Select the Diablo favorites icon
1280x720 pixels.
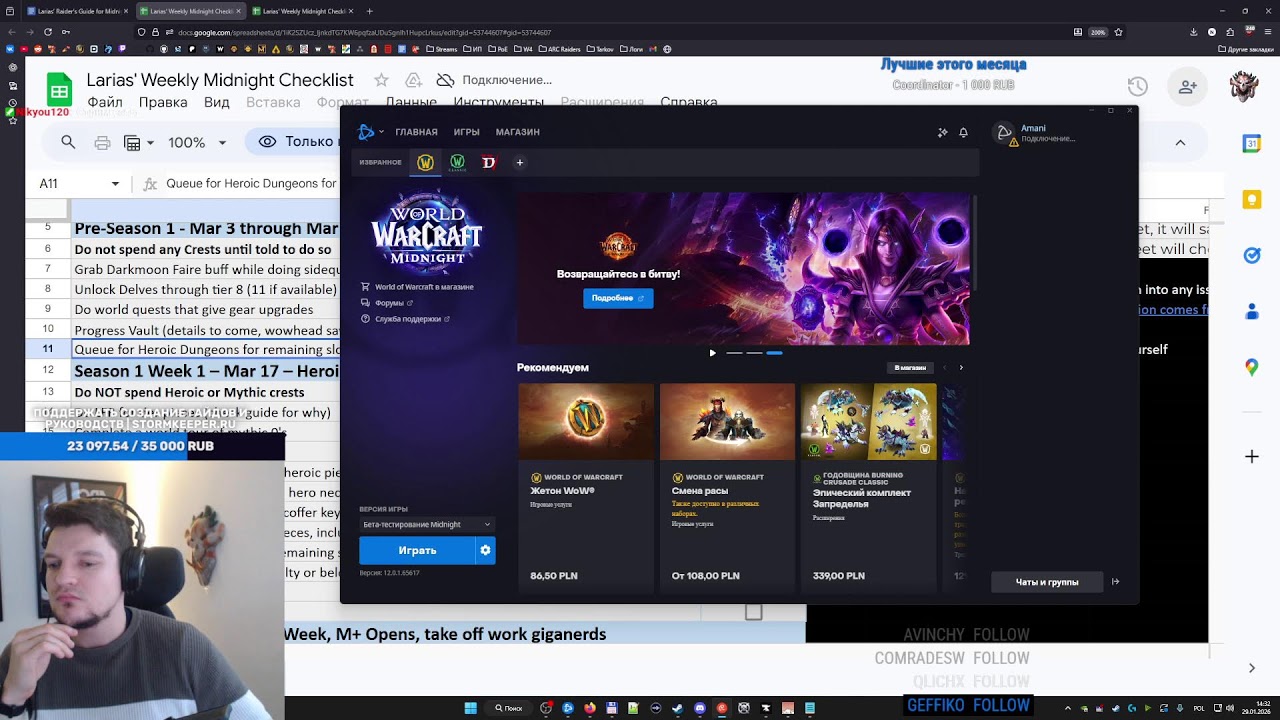(489, 162)
